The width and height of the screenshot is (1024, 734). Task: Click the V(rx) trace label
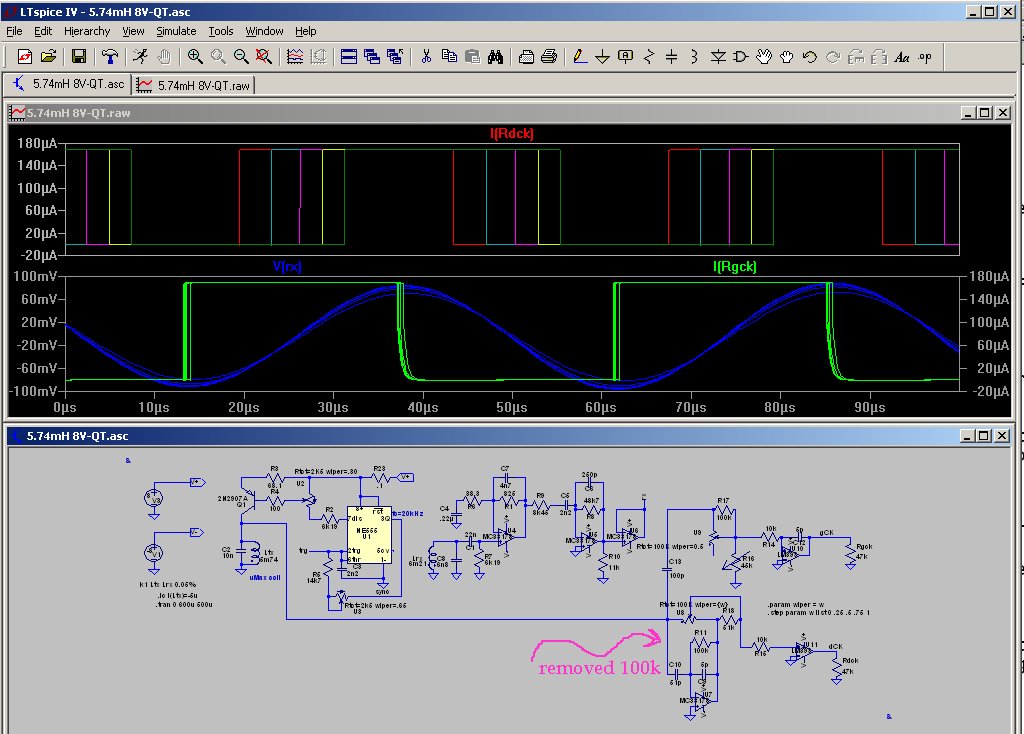click(x=287, y=266)
